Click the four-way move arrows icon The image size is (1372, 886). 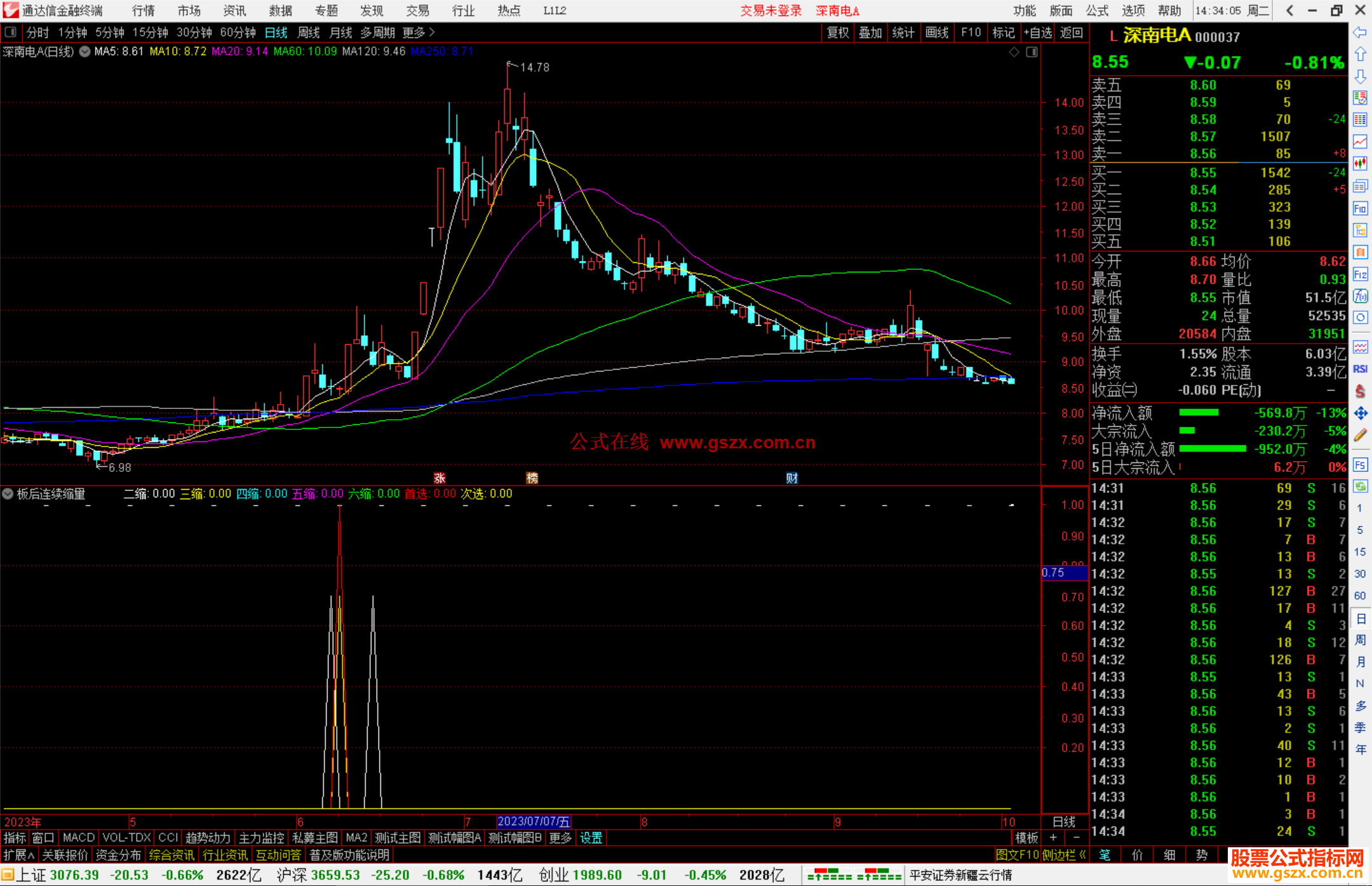click(x=1360, y=413)
